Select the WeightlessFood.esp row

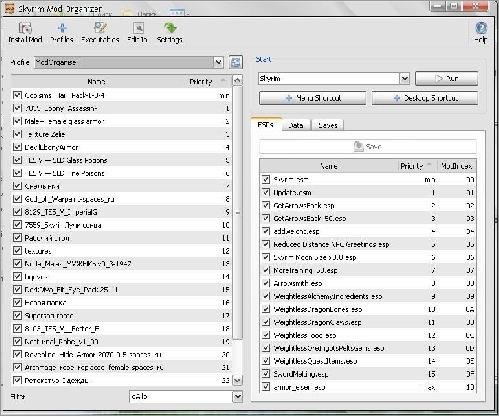click(368, 335)
